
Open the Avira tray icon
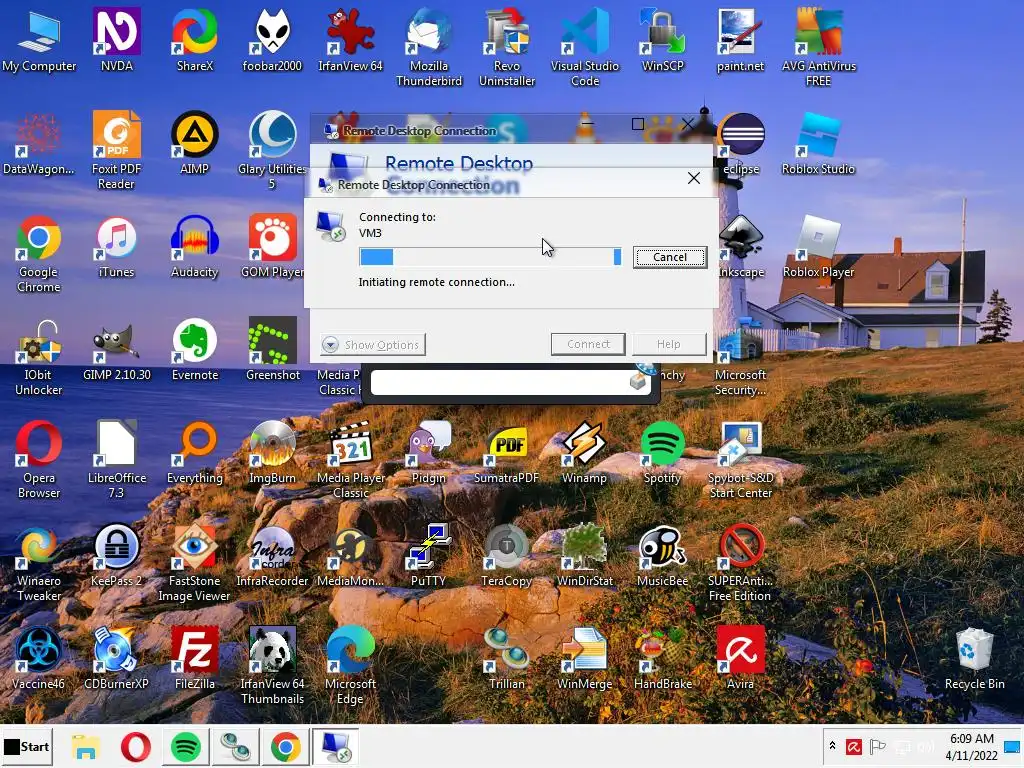pyautogui.click(x=853, y=746)
